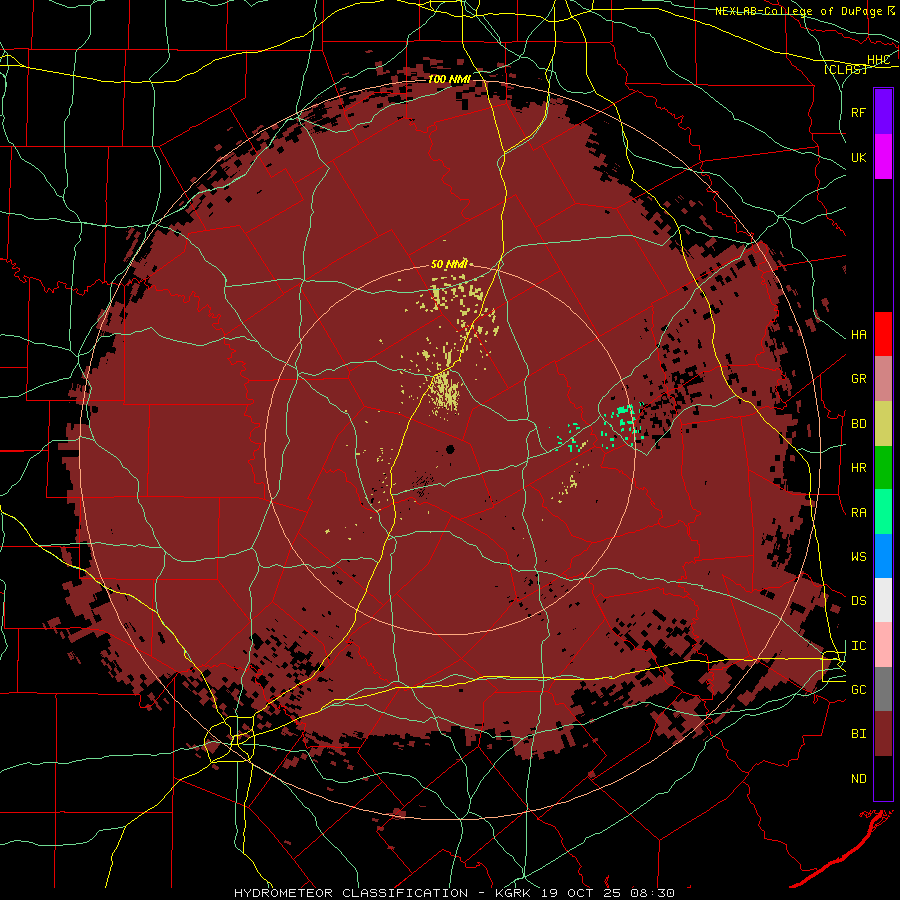Click the gray GC legend color swatch
This screenshot has width=900, height=900.
coord(883,689)
